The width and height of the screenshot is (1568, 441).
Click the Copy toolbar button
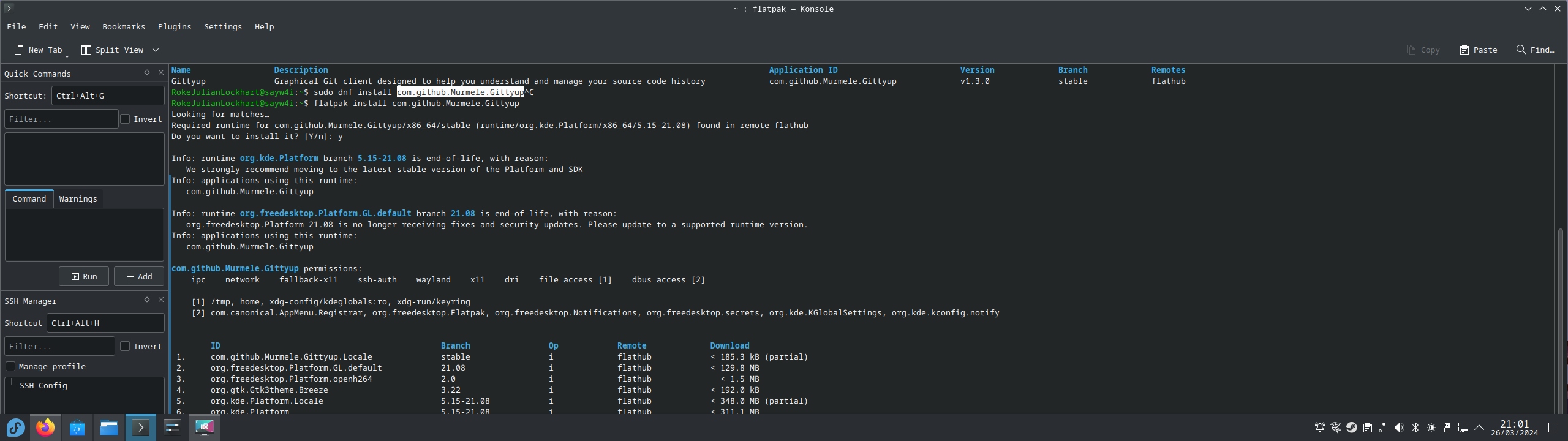[1423, 50]
